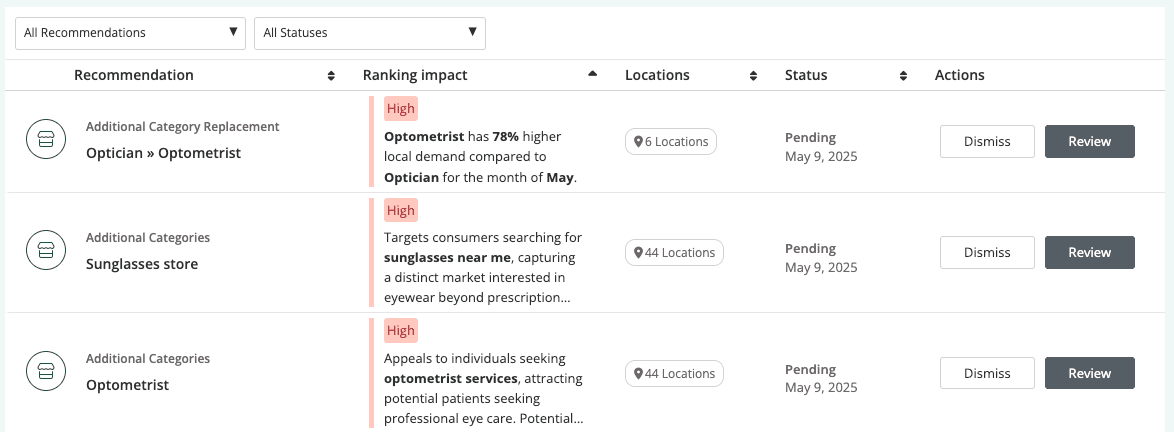Open the 6 Locations pin badge
1174x432 pixels.
point(671,142)
